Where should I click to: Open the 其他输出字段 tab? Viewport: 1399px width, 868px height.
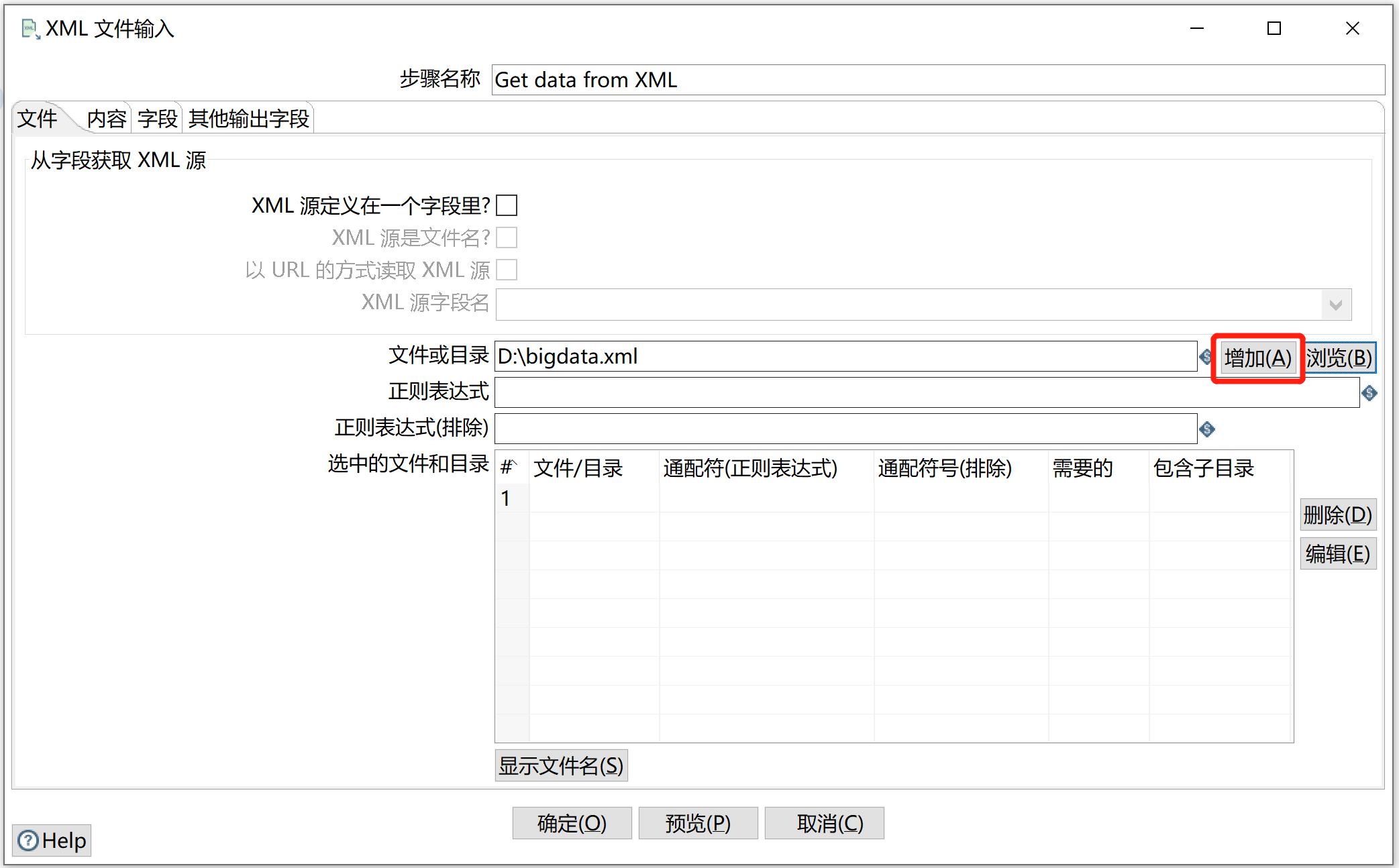[248, 119]
